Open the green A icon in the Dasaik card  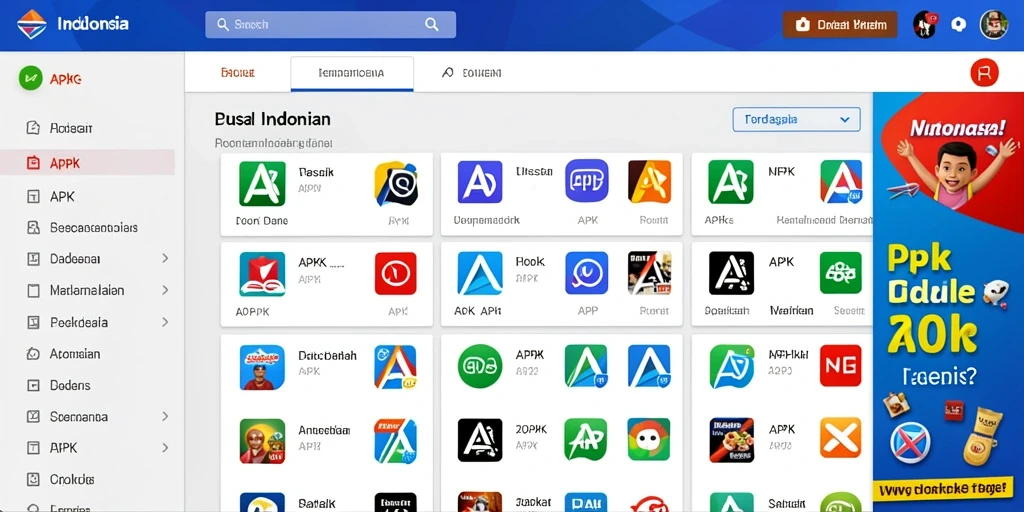point(262,184)
